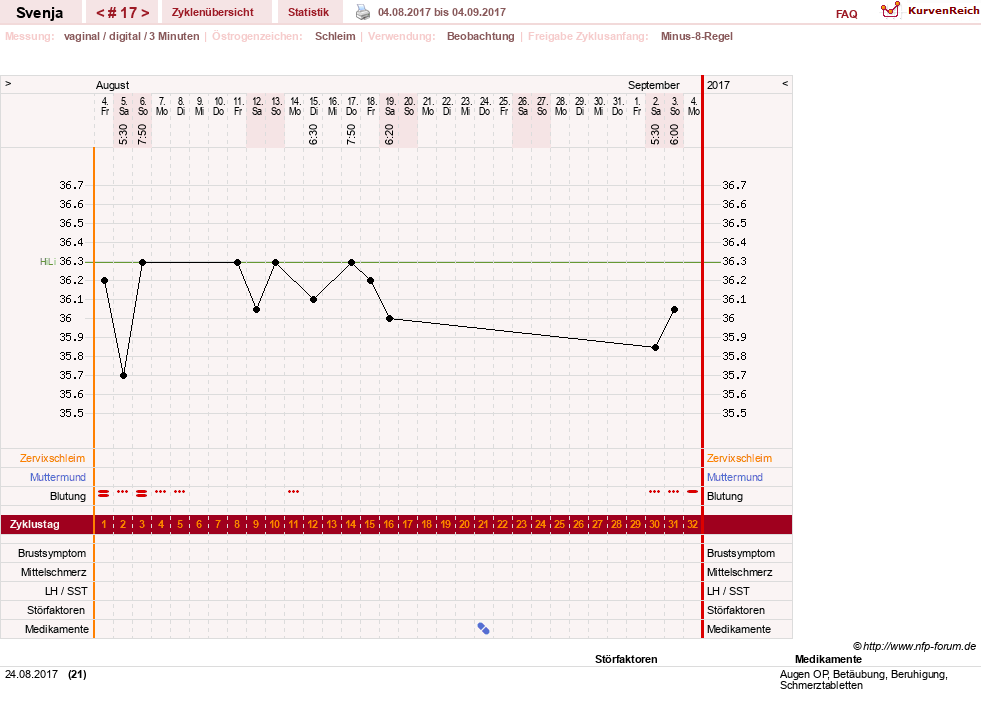Click the heavy bleeding marker on cycle day 3
The image size is (981, 712).
click(x=141, y=494)
